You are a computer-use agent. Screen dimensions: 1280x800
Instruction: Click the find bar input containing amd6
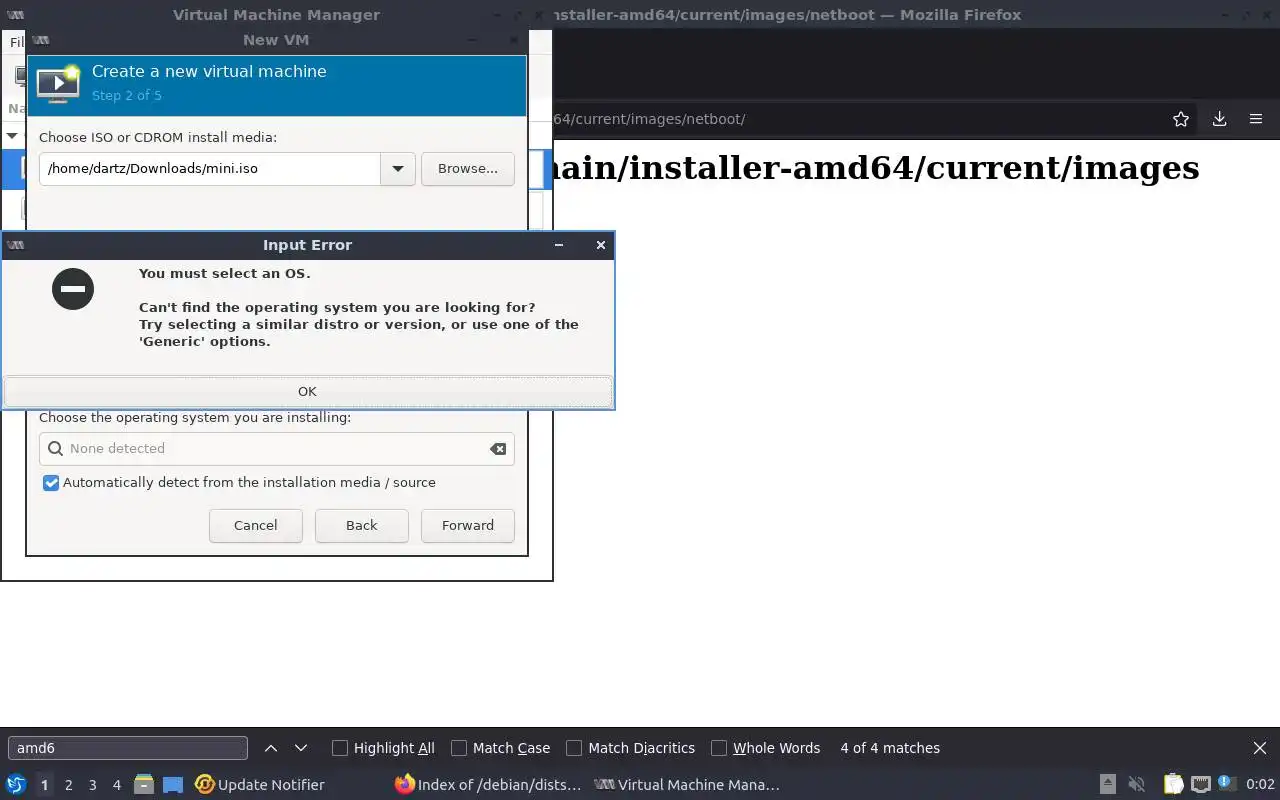coord(128,748)
